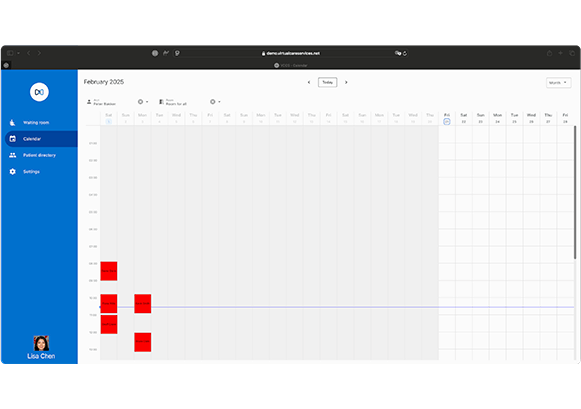
Task: Open the Safari sidebar options arrow
Action: pyautogui.click(x=18, y=53)
